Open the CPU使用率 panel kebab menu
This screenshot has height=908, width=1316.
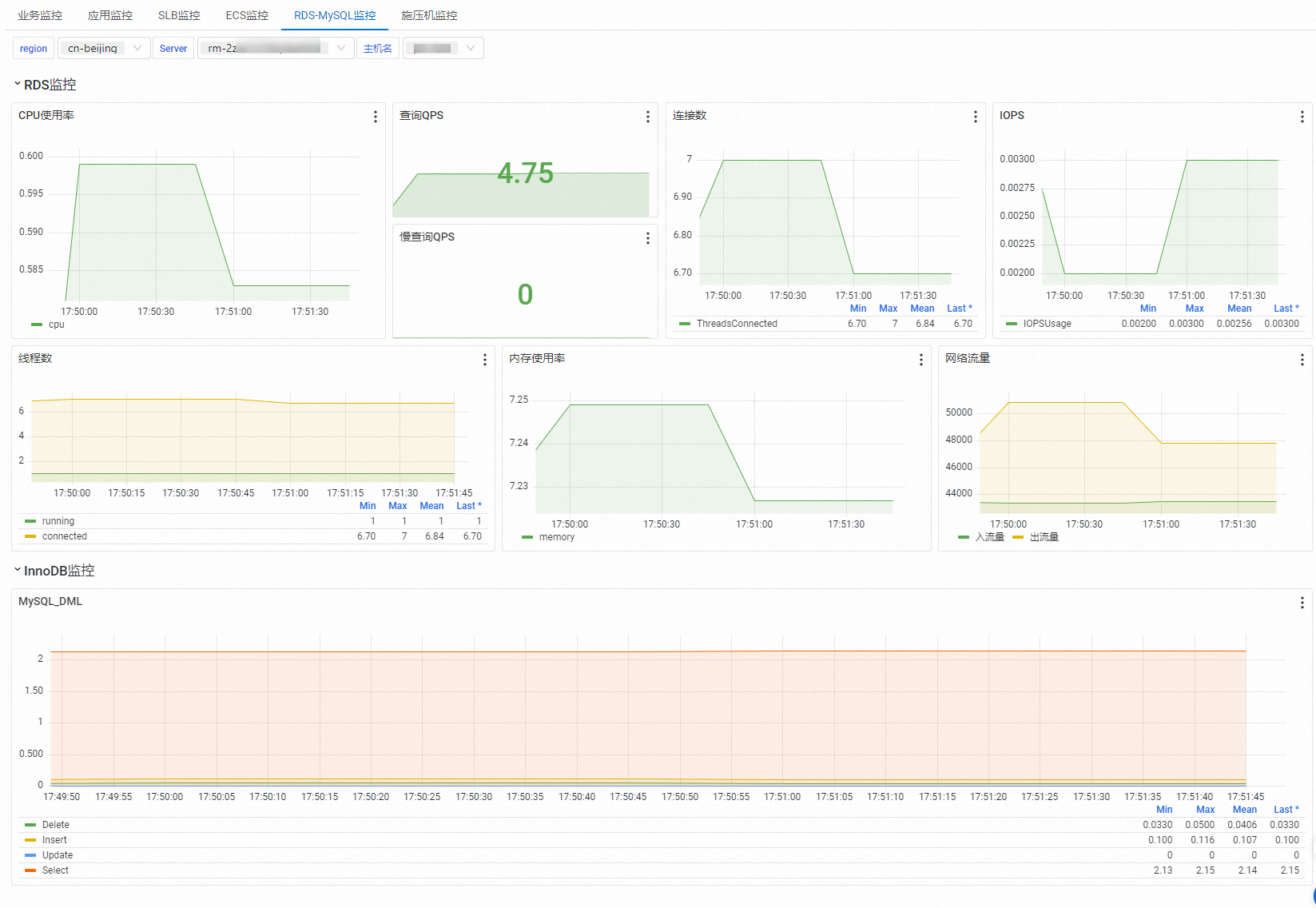[375, 117]
